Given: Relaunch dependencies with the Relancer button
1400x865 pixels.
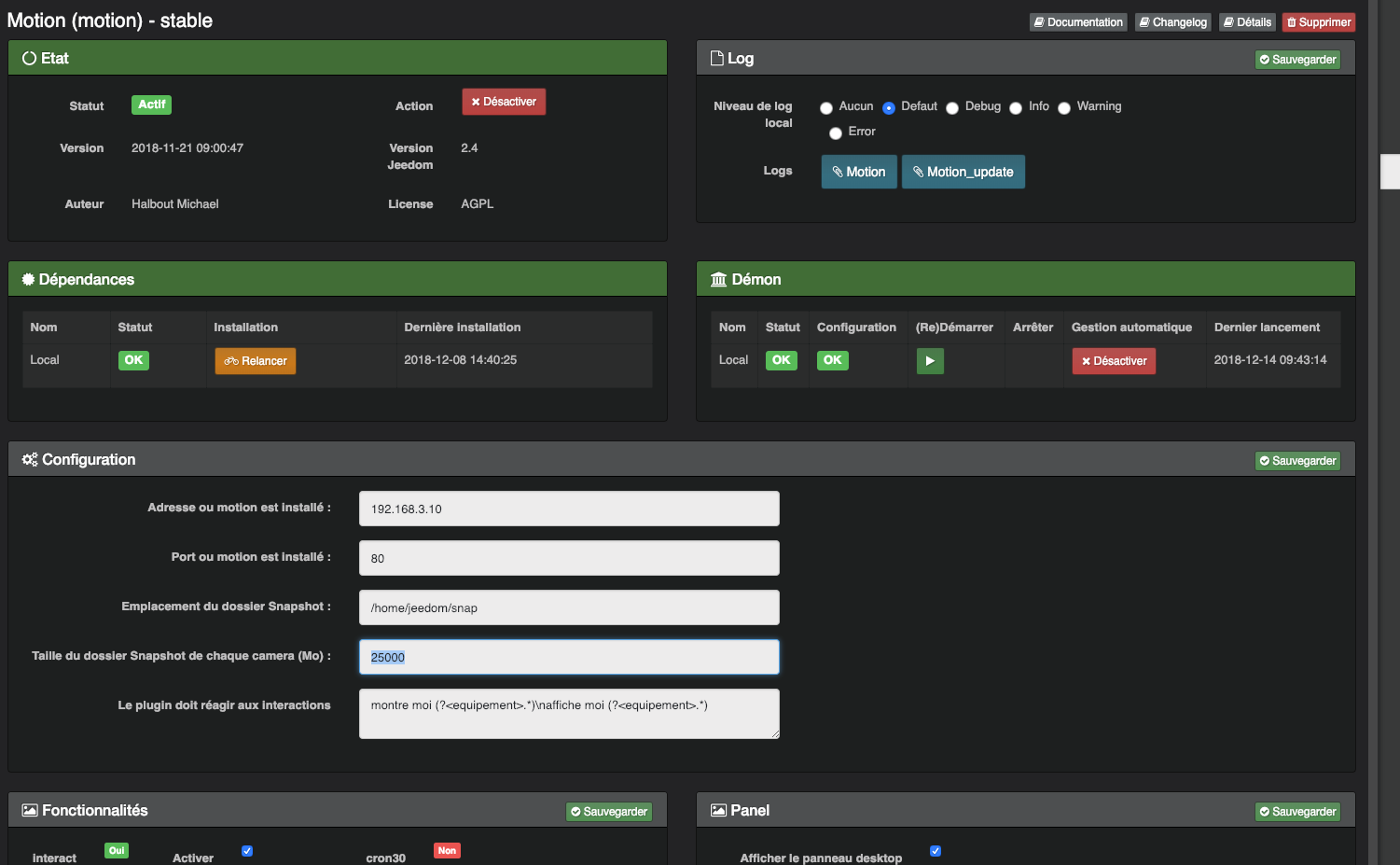Looking at the screenshot, I should (x=256, y=361).
